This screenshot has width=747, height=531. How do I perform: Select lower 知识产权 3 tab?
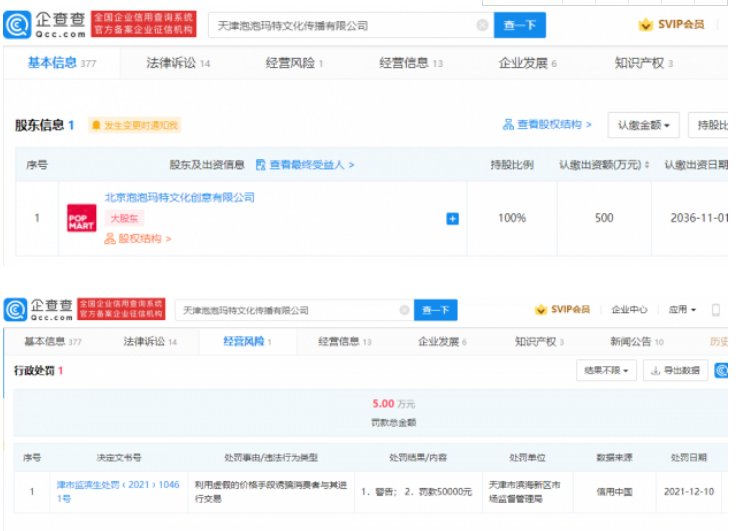pyautogui.click(x=539, y=341)
